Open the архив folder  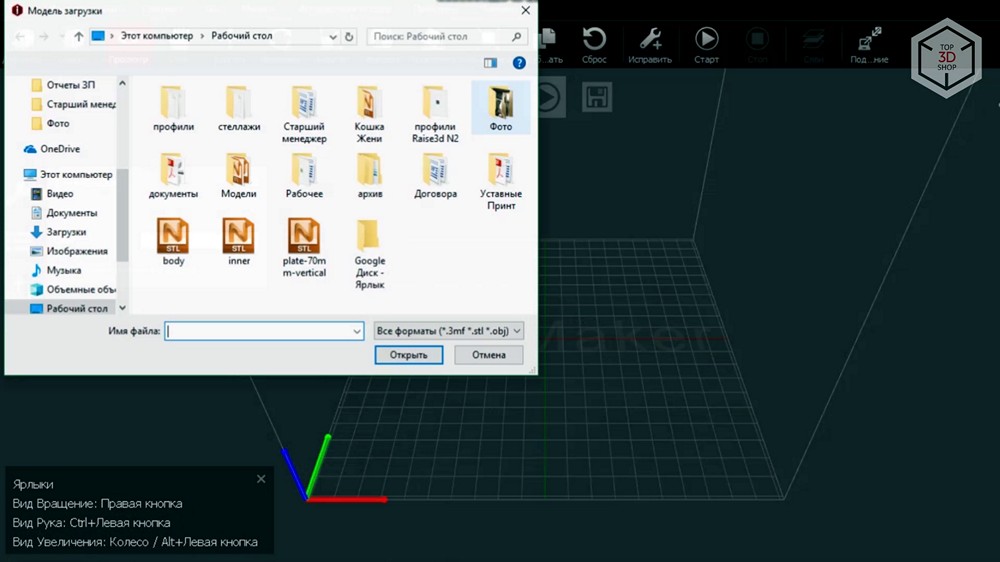pos(369,175)
